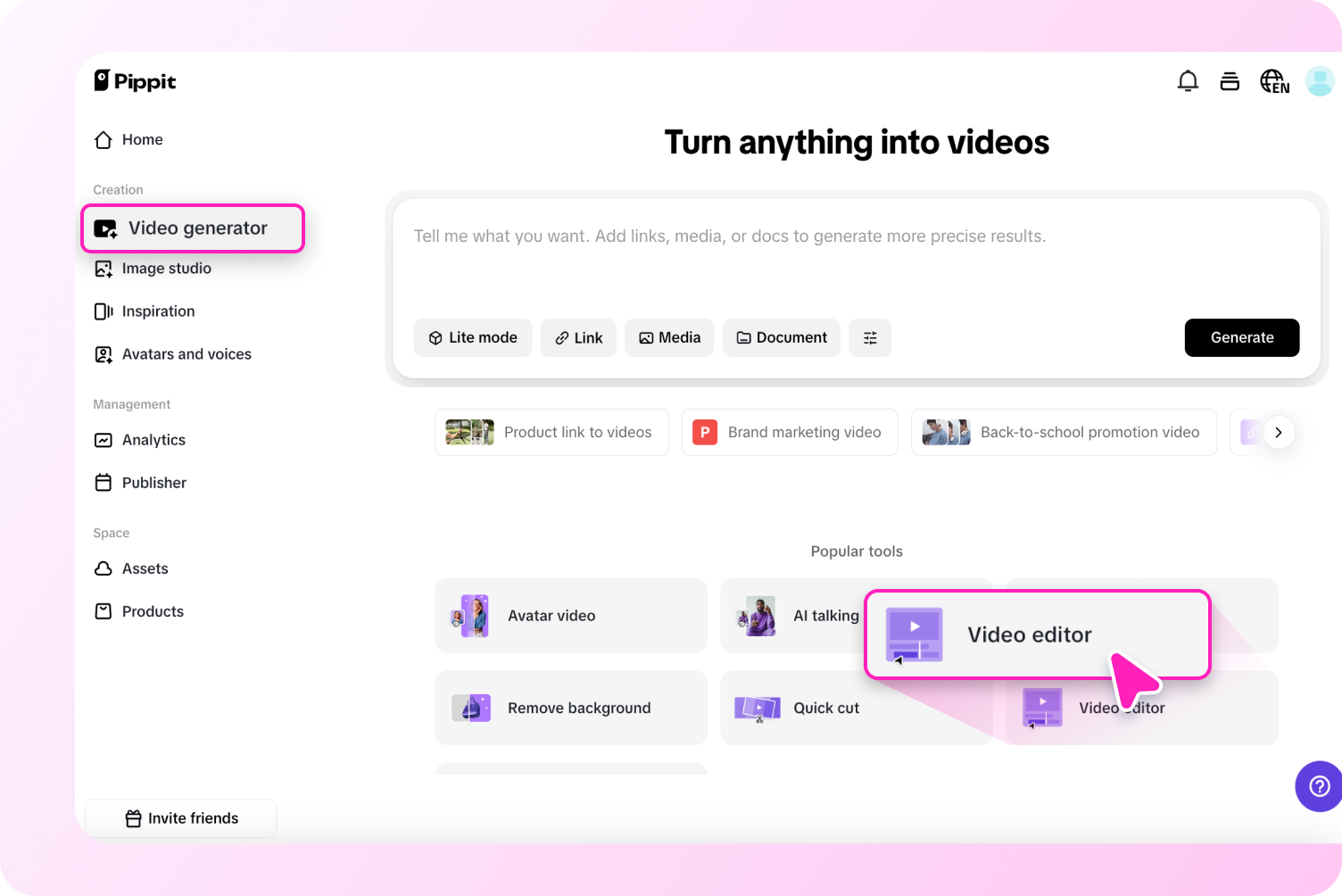Viewport: 1342px width, 896px height.
Task: Show more template suggestions with the arrow
Action: (x=1279, y=432)
